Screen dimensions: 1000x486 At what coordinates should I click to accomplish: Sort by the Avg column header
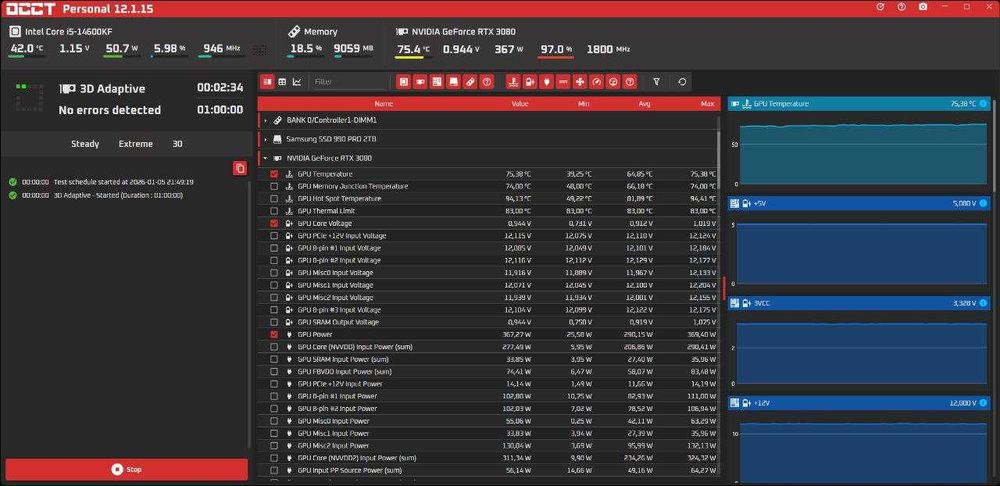[645, 103]
